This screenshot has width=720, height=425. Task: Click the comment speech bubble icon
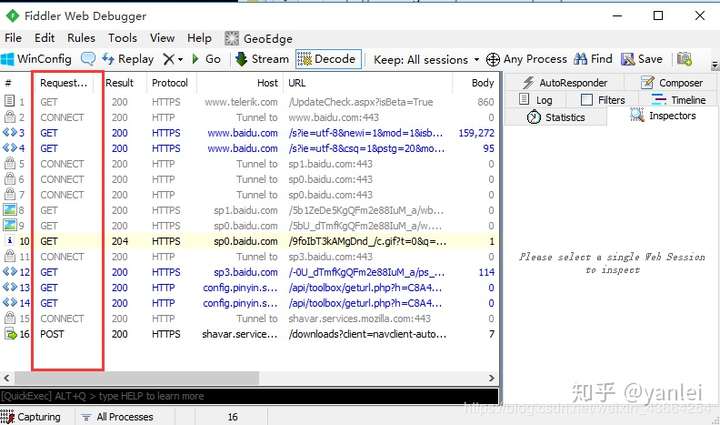point(88,59)
